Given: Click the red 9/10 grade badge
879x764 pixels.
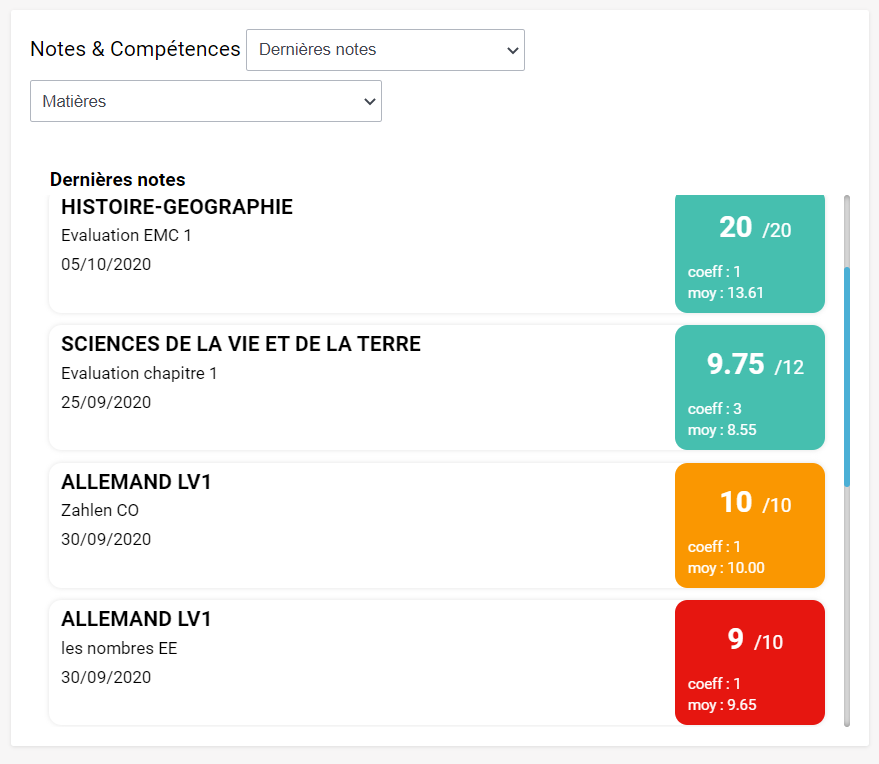Looking at the screenshot, I should pos(750,662).
